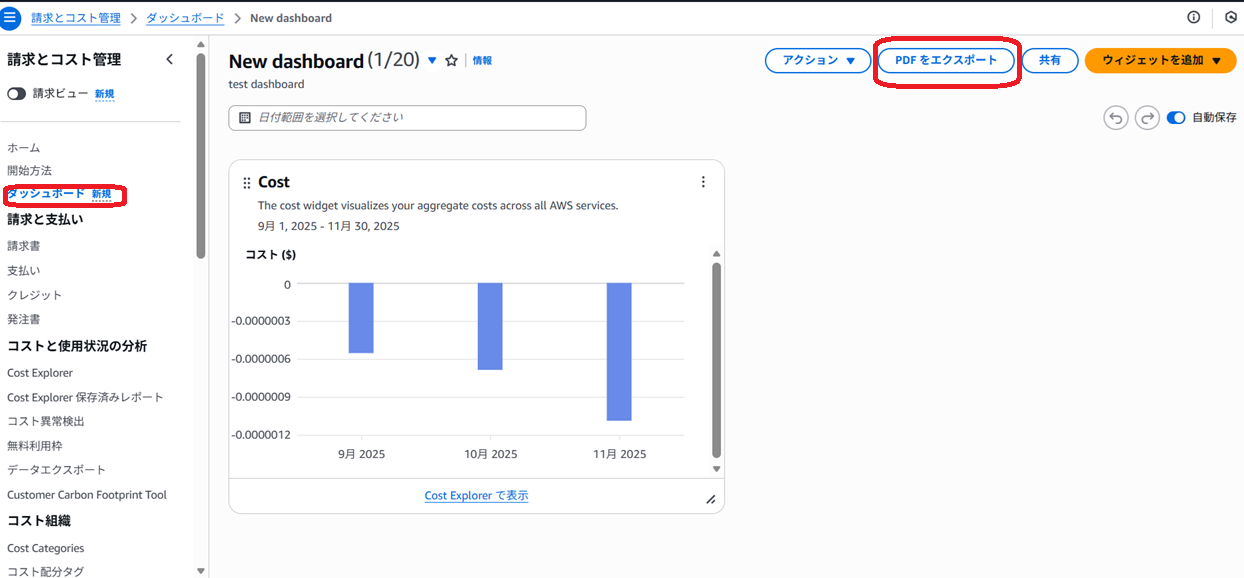Favorite the dashboard with the star icon
This screenshot has width=1244, height=578.
point(451,60)
